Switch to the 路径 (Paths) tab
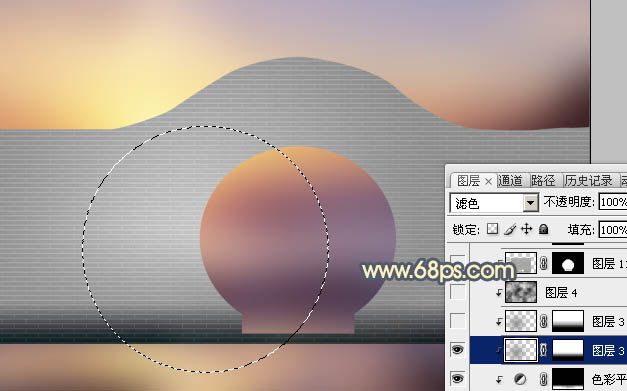The width and height of the screenshot is (627, 391). (543, 181)
